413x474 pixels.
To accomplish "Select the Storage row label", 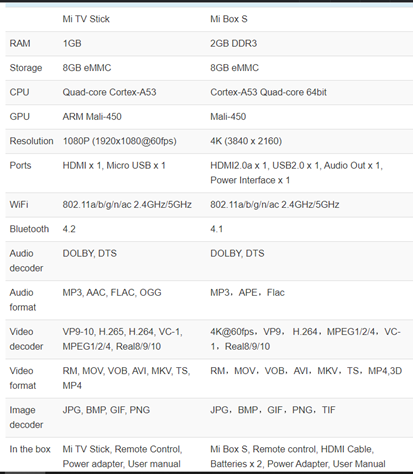I will 26,68.
